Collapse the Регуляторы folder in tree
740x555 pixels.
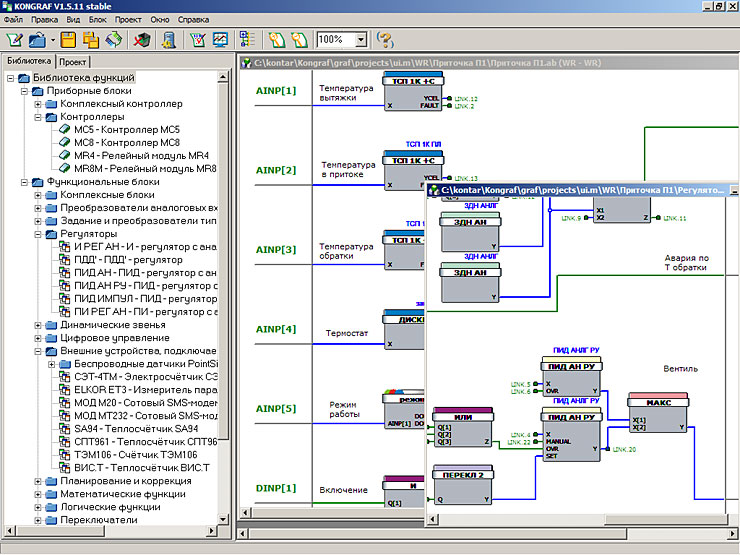(x=38, y=234)
